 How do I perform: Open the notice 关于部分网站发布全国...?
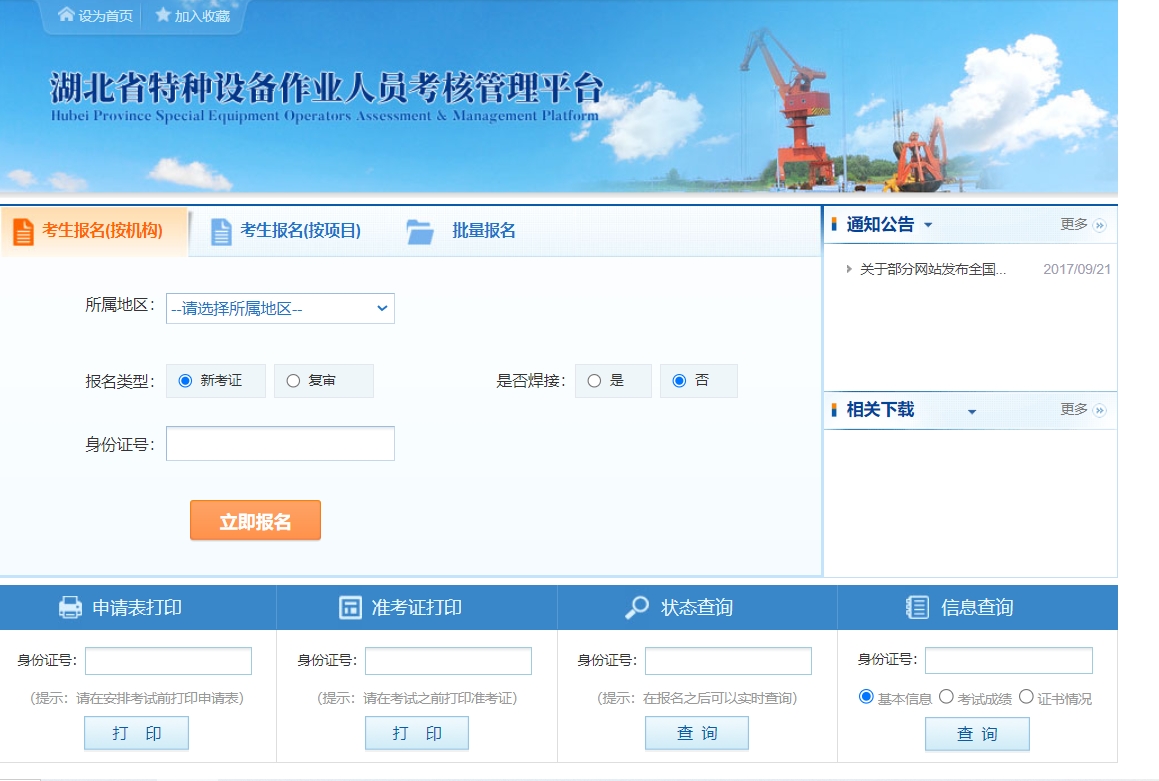coord(933,269)
